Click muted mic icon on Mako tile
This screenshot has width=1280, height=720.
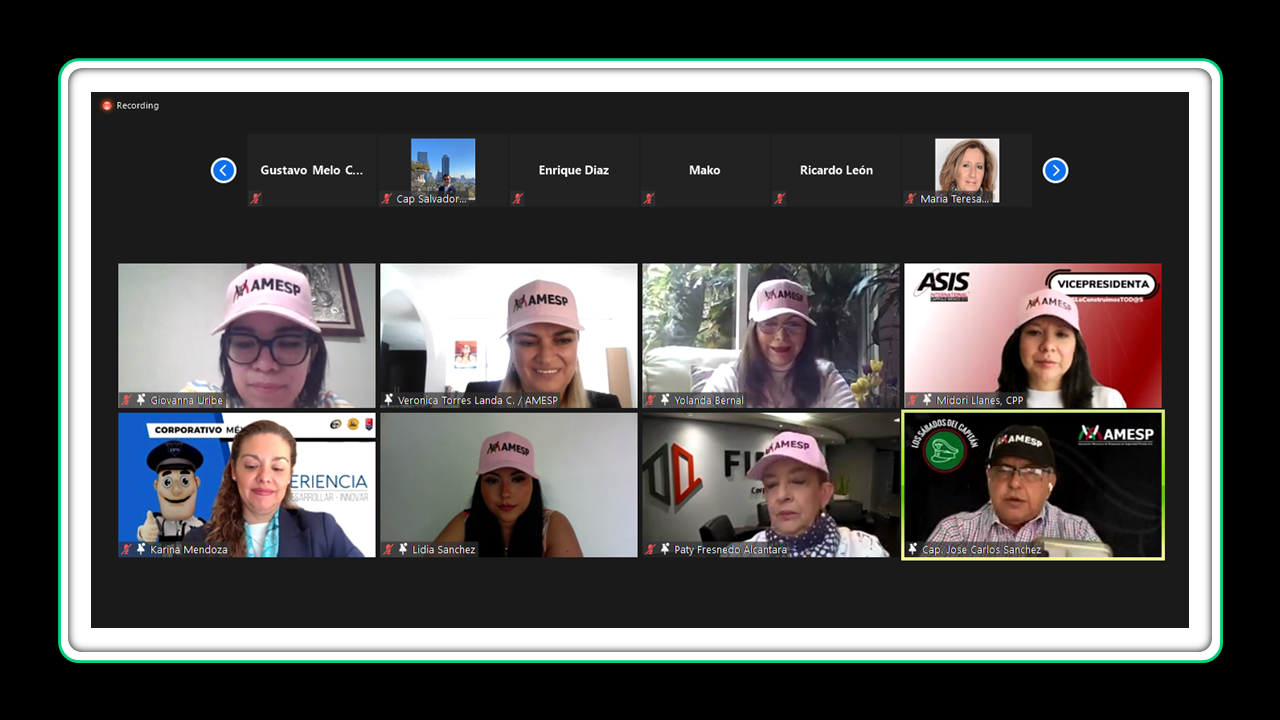pos(648,198)
